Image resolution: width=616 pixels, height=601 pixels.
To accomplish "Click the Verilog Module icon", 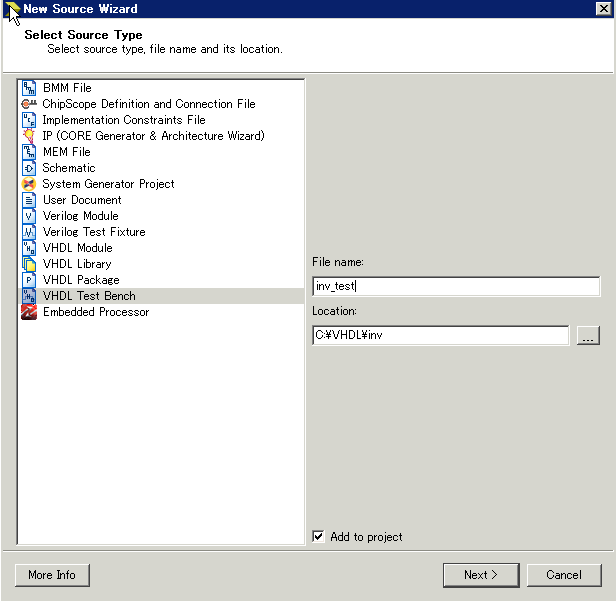I will point(29,216).
